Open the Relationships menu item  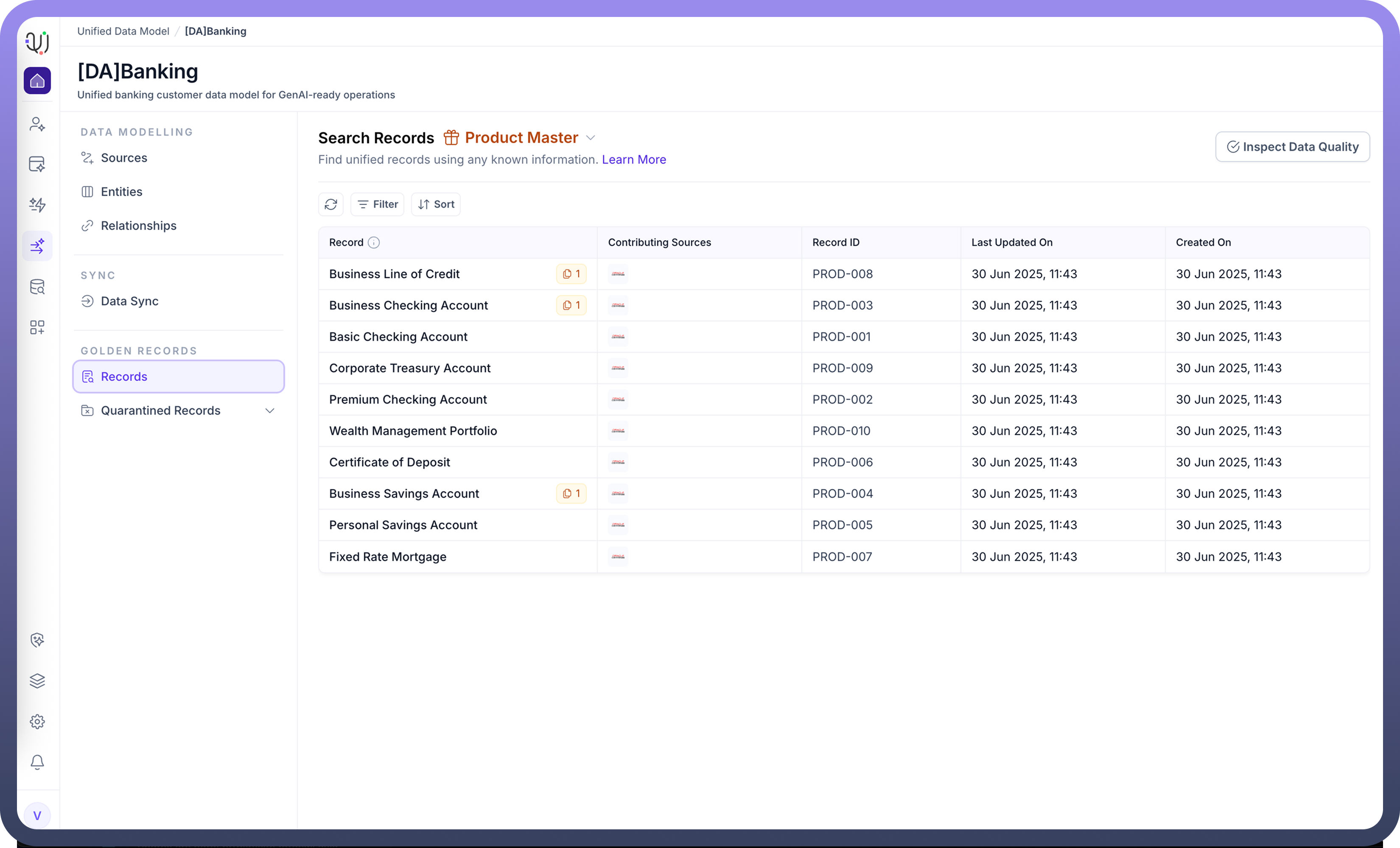tap(139, 226)
